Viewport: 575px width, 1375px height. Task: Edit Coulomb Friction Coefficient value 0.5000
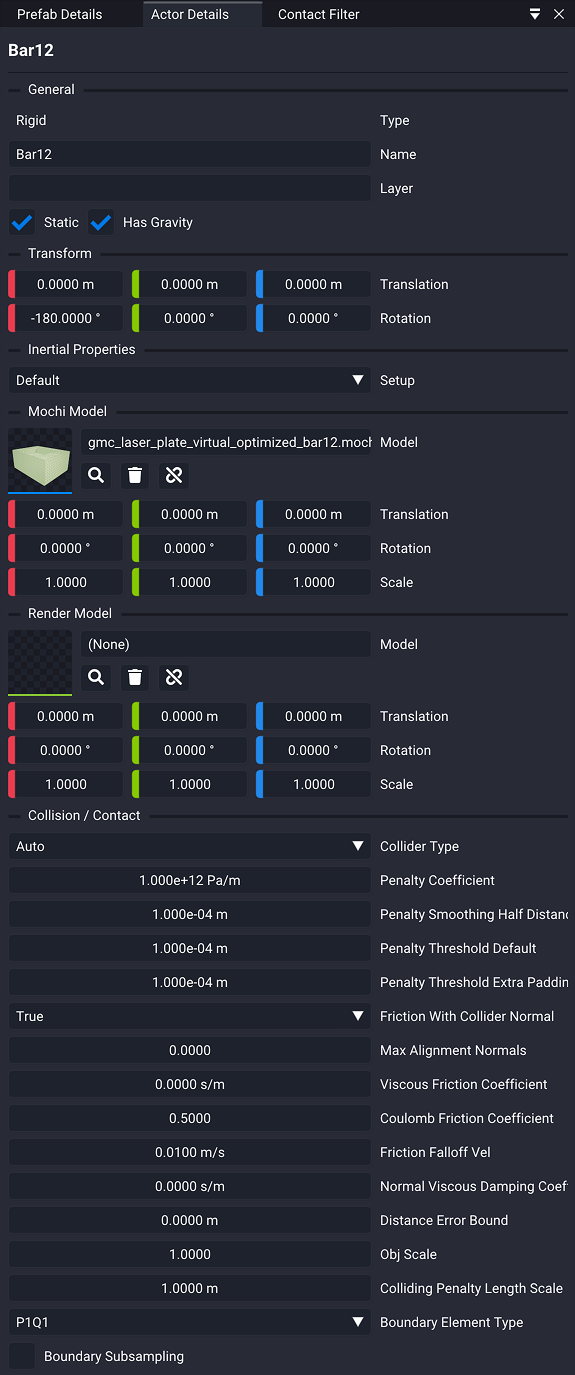click(x=190, y=1118)
